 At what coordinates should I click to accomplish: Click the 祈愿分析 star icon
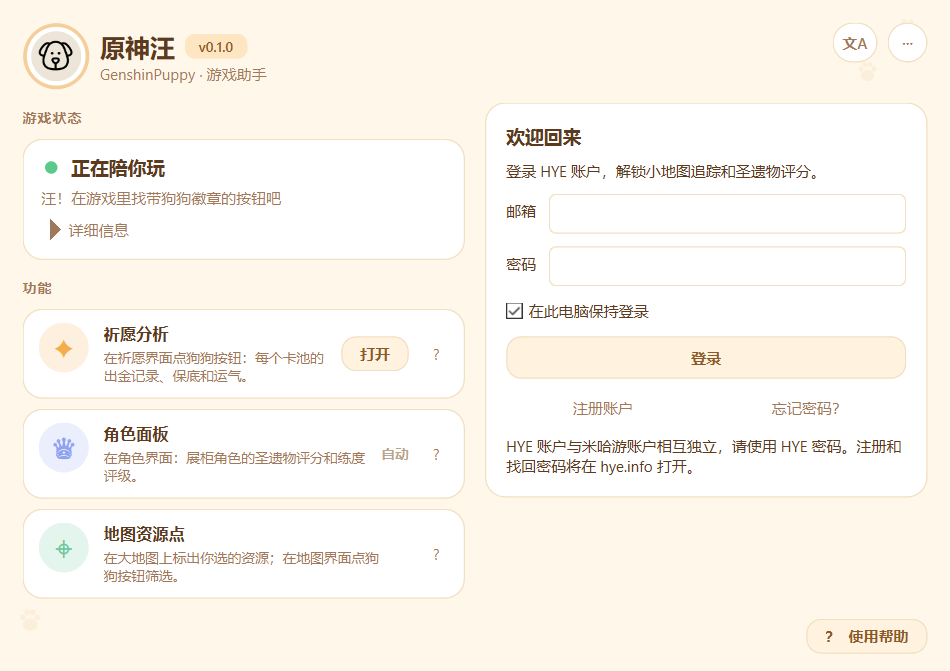[x=64, y=348]
